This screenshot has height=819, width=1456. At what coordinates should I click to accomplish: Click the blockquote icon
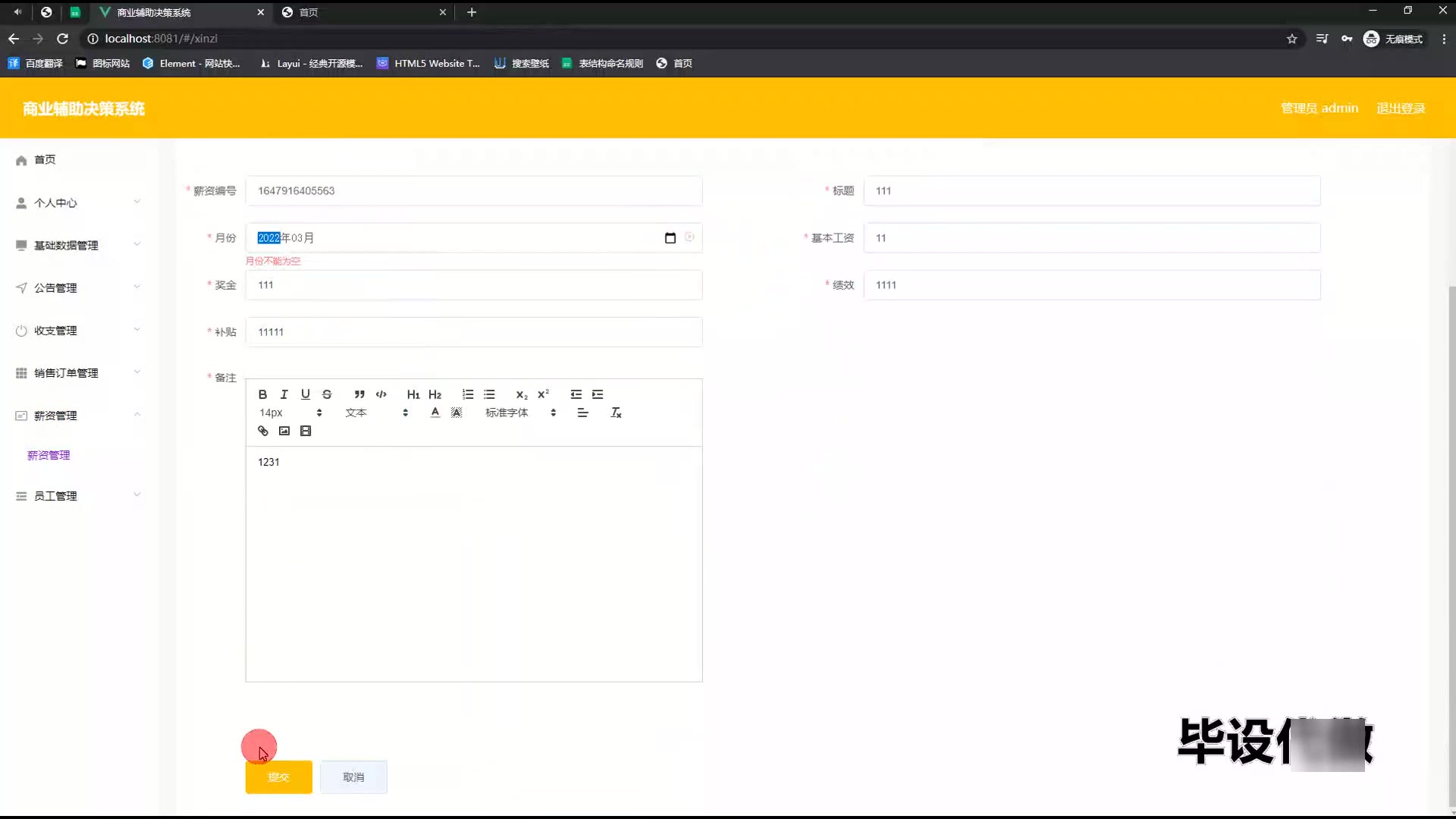[359, 394]
